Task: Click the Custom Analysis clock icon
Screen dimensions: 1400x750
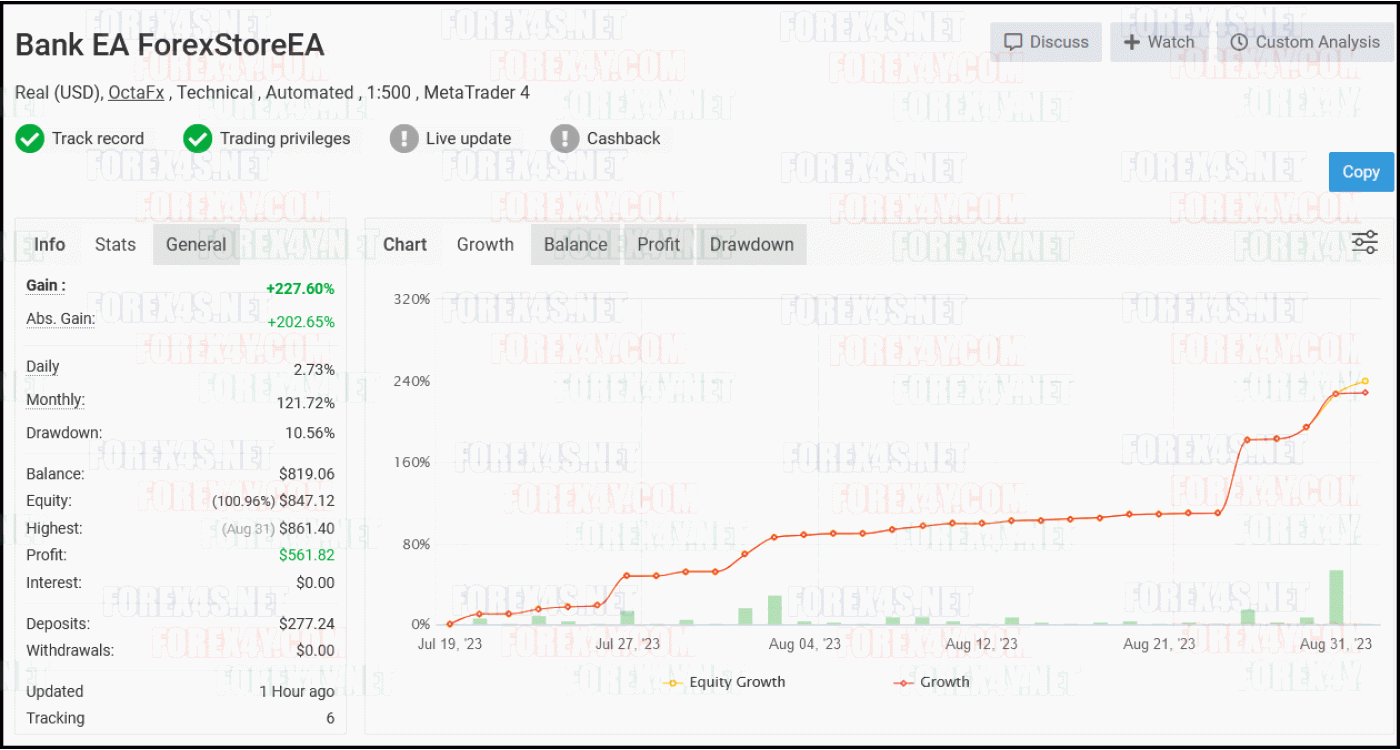Action: coord(1239,42)
